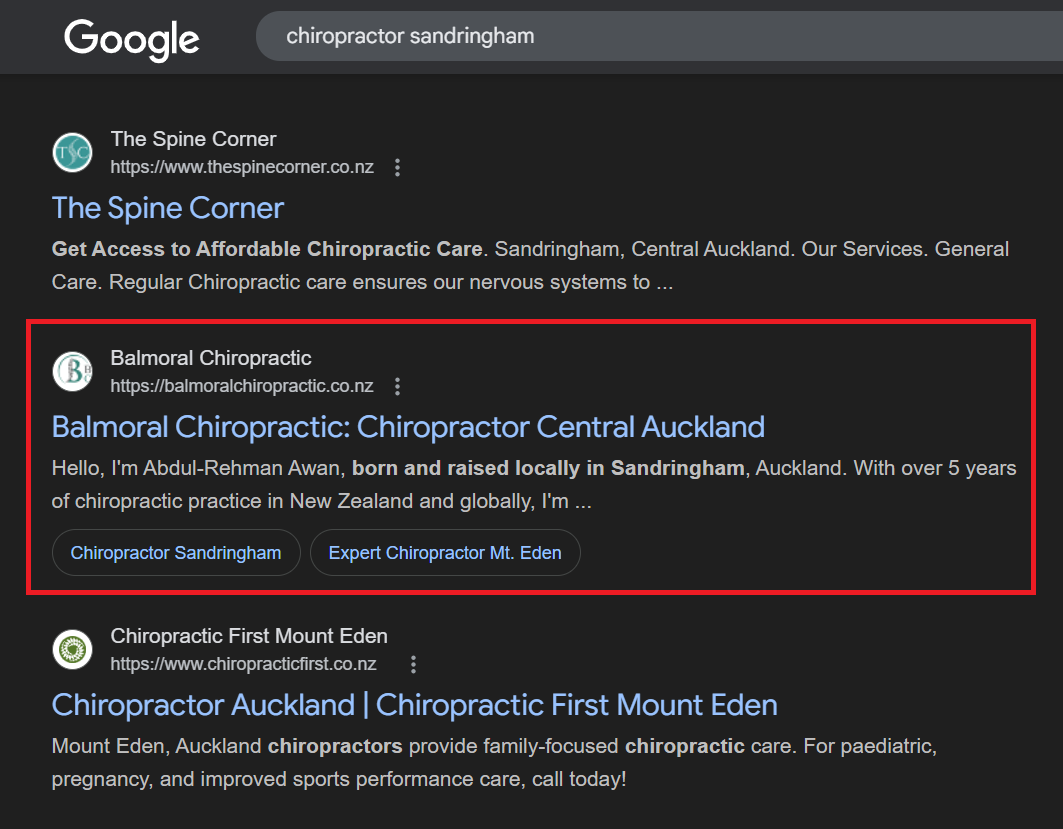The width and height of the screenshot is (1063, 829).
Task: Click the Chiropractic First Mount Eden favicon
Action: pos(72,650)
